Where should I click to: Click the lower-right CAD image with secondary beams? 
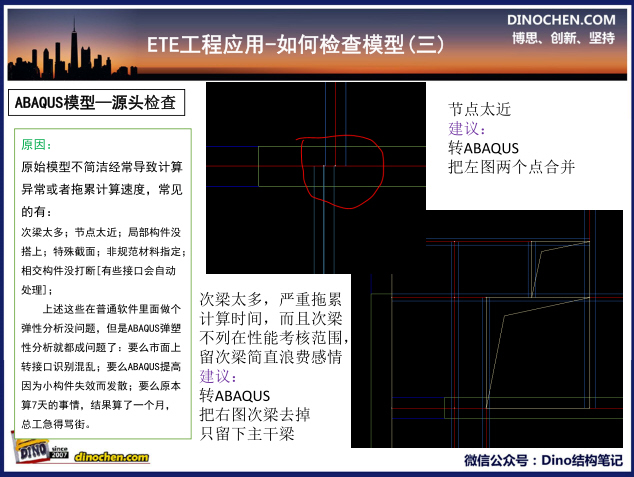tap(487, 328)
